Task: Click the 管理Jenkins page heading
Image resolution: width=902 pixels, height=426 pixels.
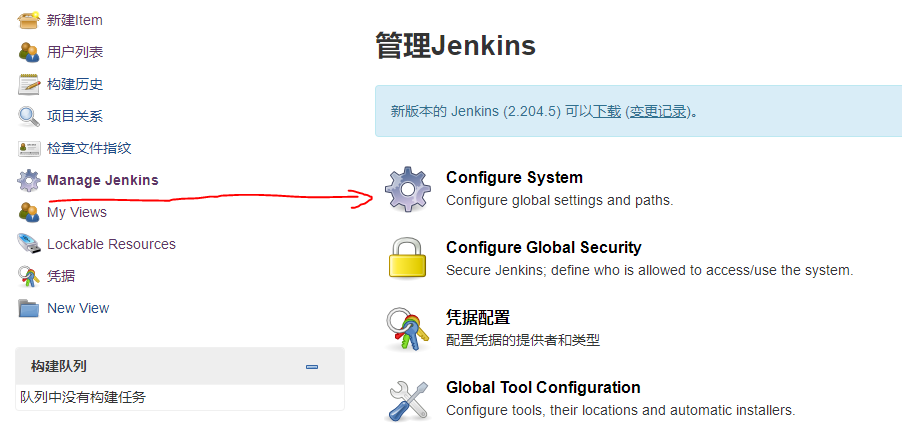Action: [456, 45]
